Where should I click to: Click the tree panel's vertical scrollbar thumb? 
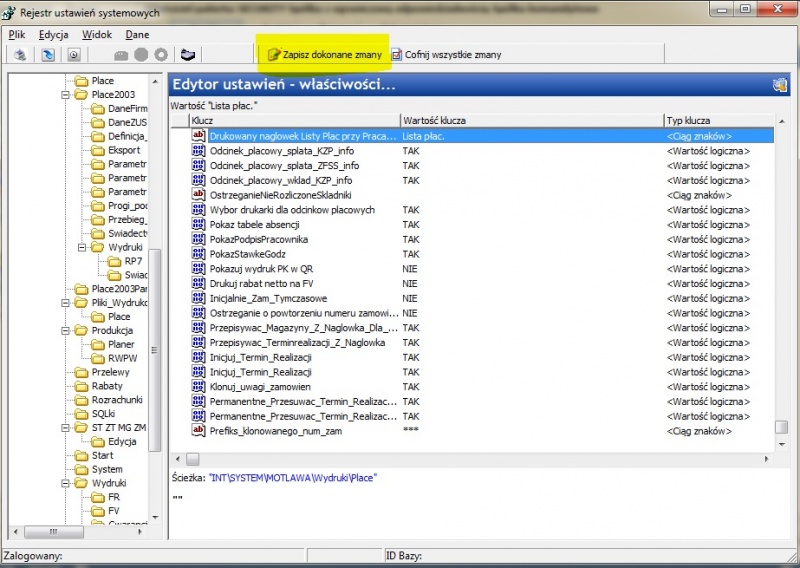click(155, 350)
